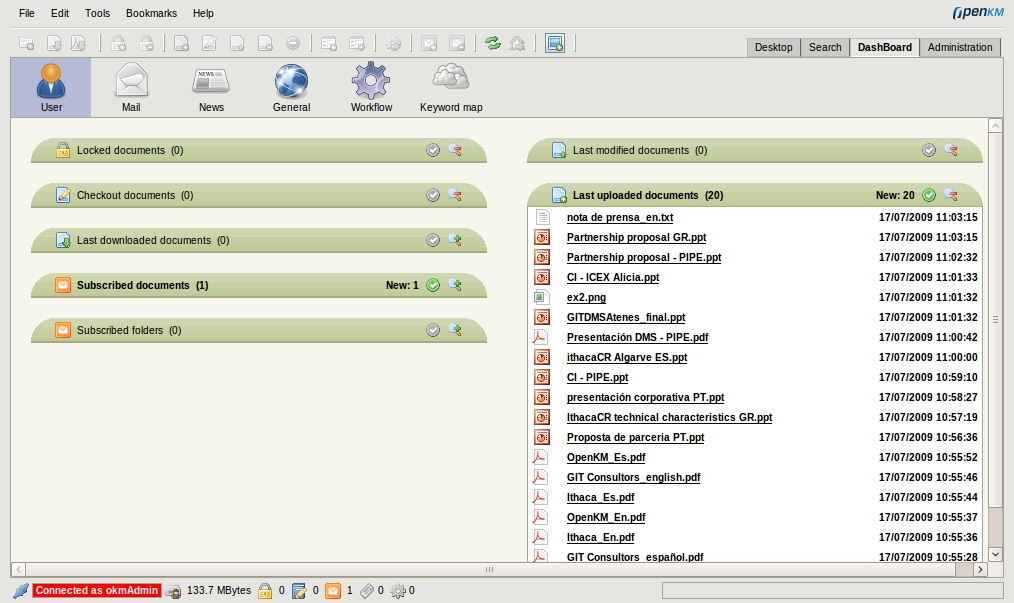Click the vertical scrollbar down arrow
This screenshot has height=603, width=1014.
tap(995, 554)
